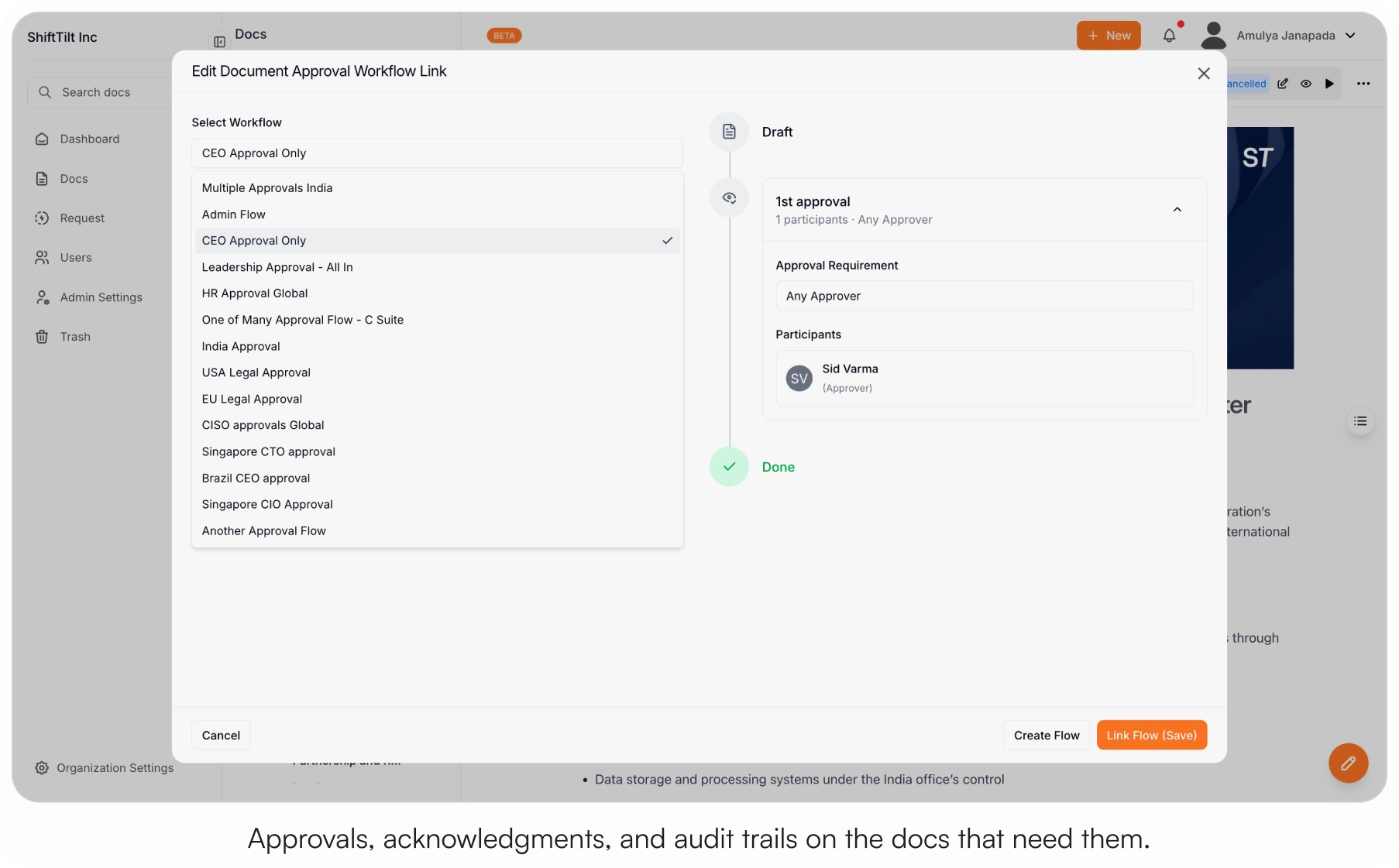The height and width of the screenshot is (868, 1399).
Task: Open the Trash folder
Action: click(63, 337)
